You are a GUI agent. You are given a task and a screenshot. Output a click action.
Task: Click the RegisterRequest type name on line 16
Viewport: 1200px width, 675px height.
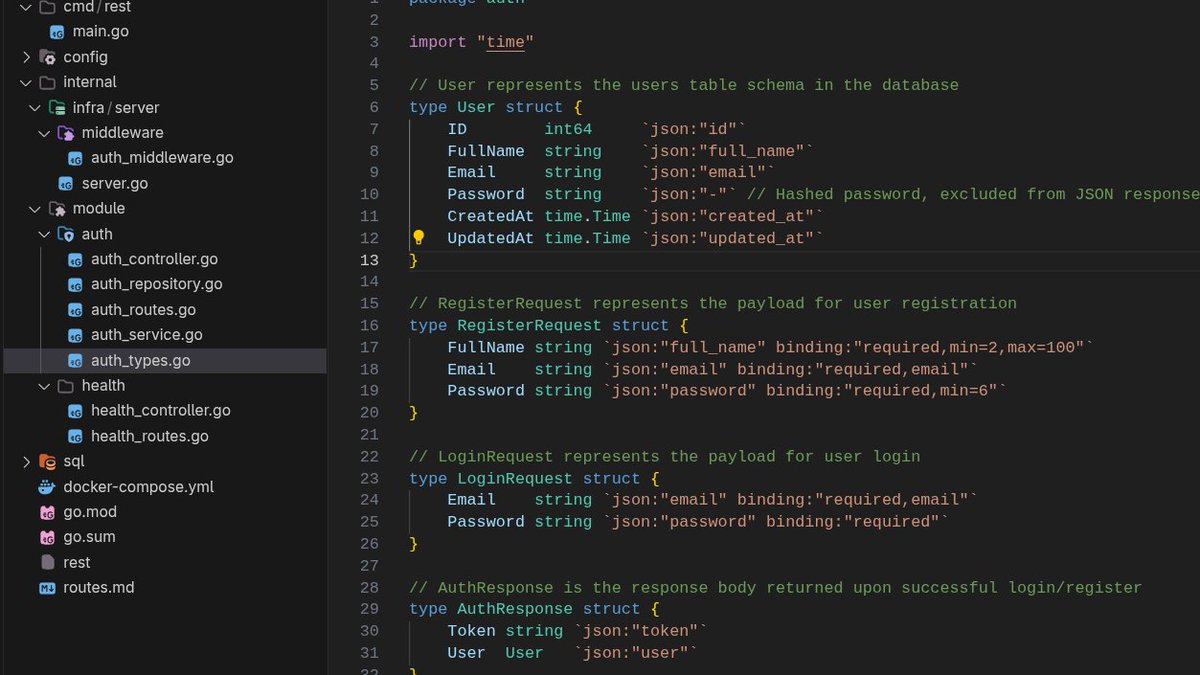pos(529,325)
